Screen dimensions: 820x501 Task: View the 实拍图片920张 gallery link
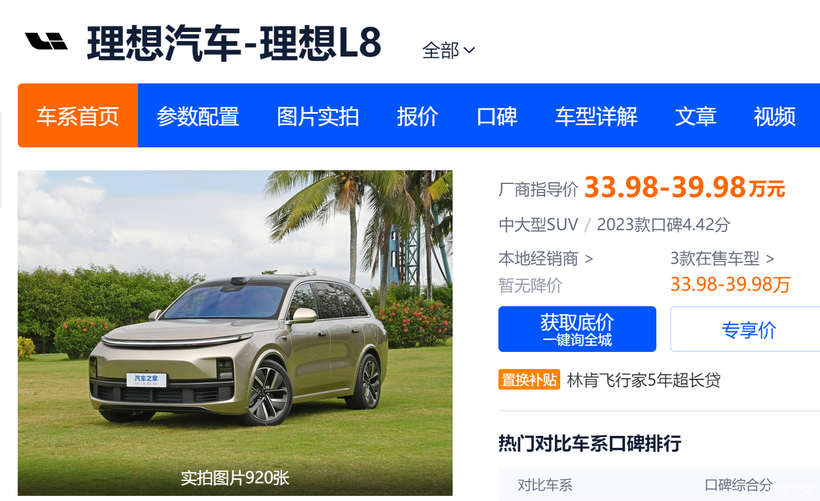click(235, 477)
